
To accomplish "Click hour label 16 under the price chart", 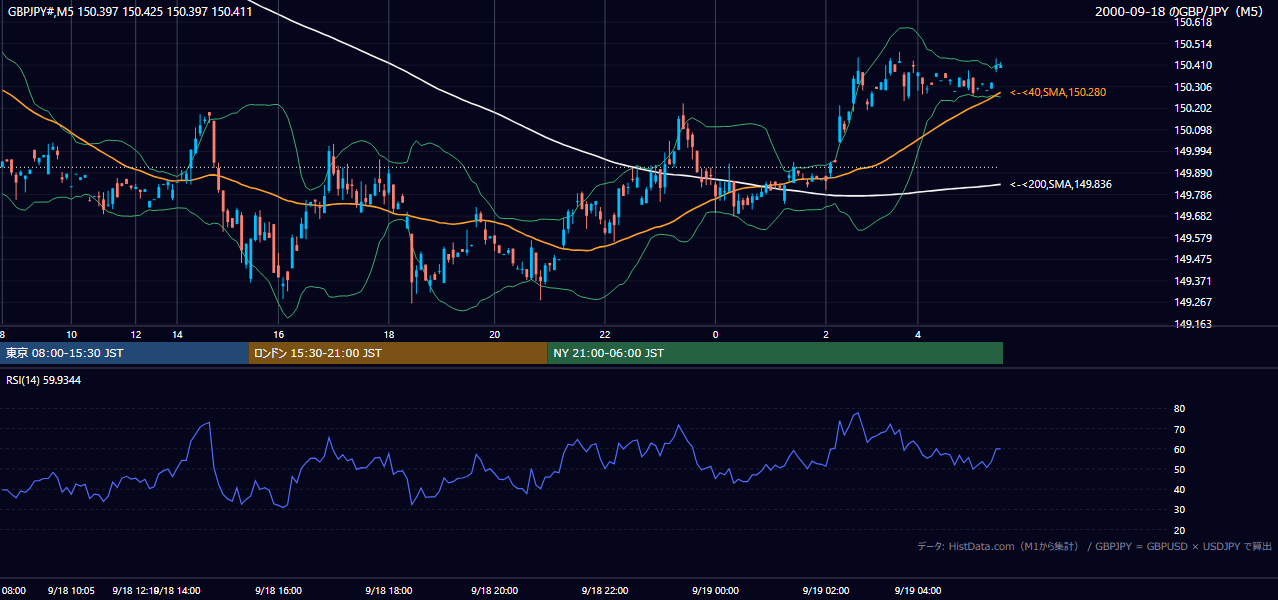I will tap(279, 334).
